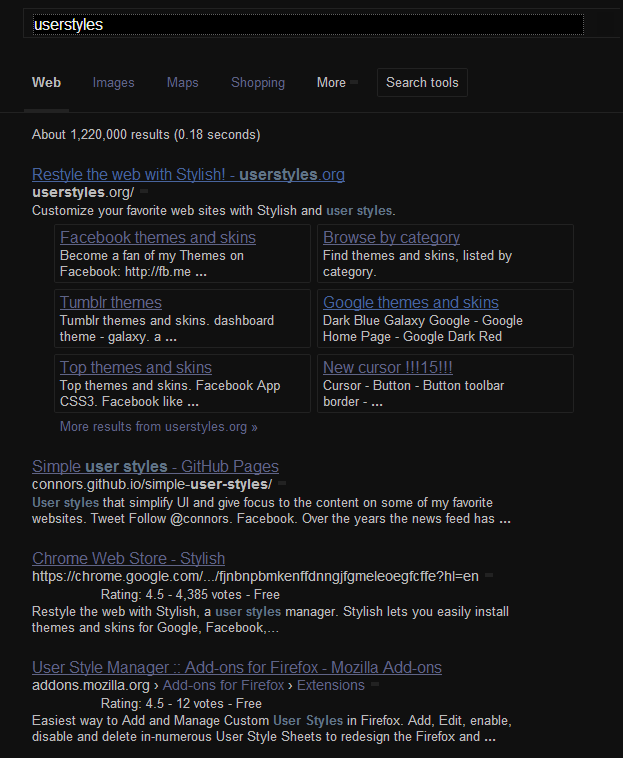Image resolution: width=623 pixels, height=758 pixels.
Task: Click addons.mozilla.org breadcrumb text
Action: (x=91, y=685)
